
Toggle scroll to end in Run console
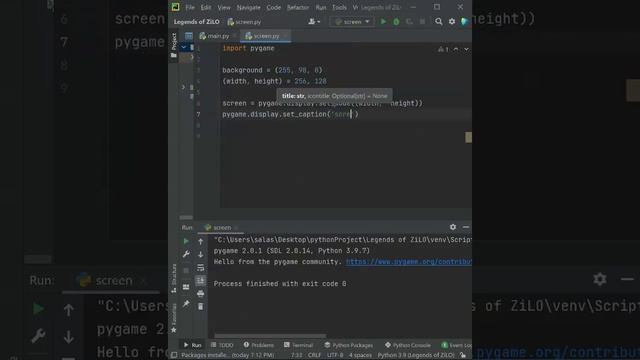[200, 280]
